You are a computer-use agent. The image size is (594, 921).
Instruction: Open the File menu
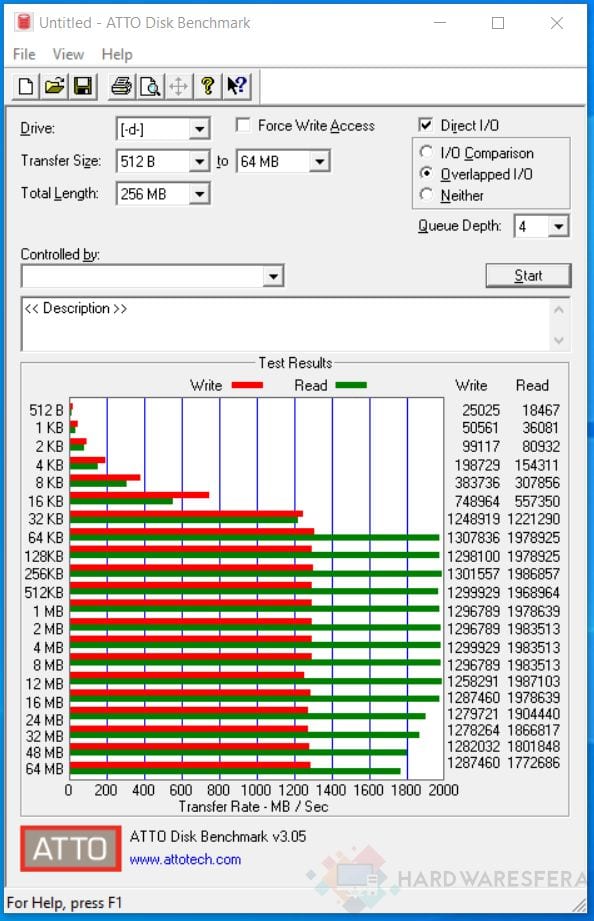click(x=24, y=54)
